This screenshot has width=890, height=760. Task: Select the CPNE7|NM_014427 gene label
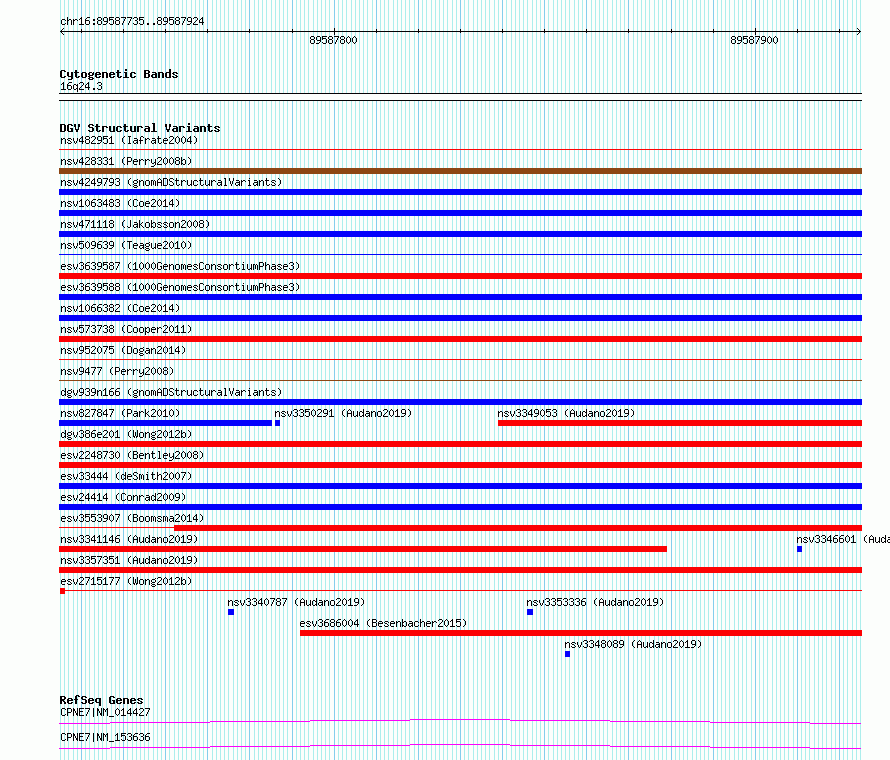(x=105, y=712)
